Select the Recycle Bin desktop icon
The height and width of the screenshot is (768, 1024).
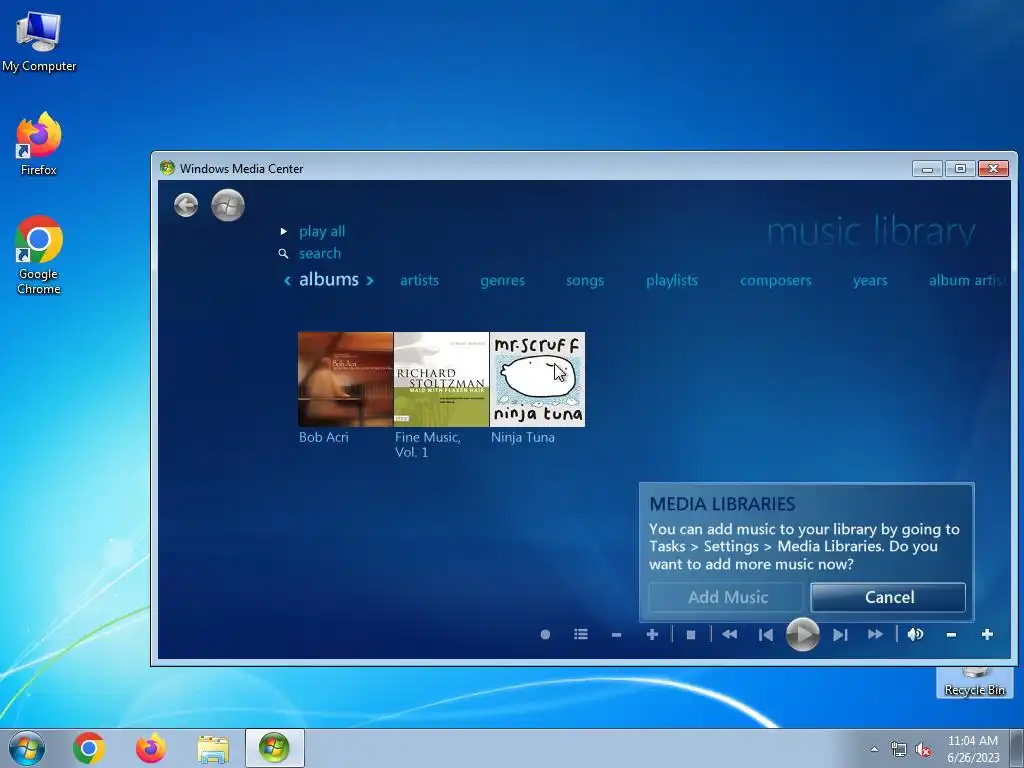[974, 682]
